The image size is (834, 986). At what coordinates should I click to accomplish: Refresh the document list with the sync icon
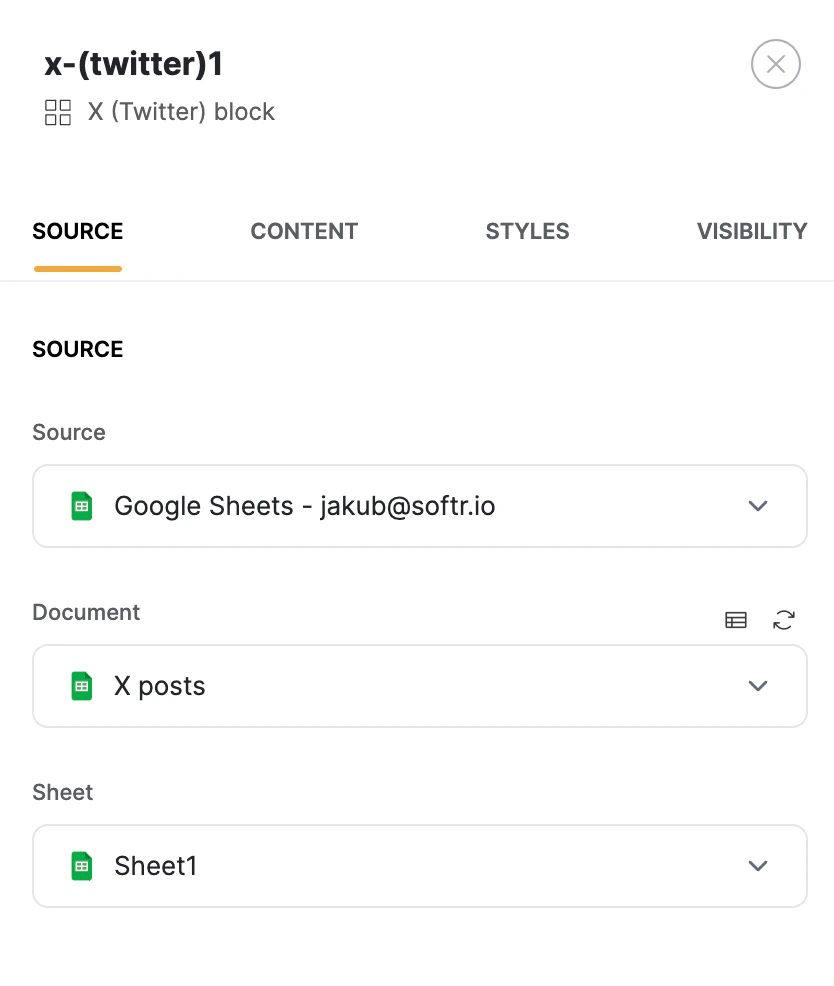[x=784, y=620]
